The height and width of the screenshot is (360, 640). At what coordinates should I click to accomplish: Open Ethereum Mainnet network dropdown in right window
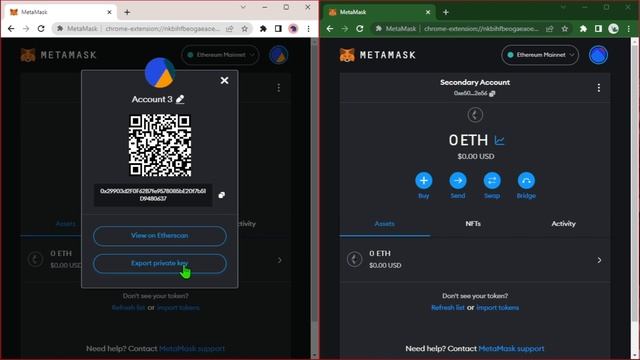540,55
